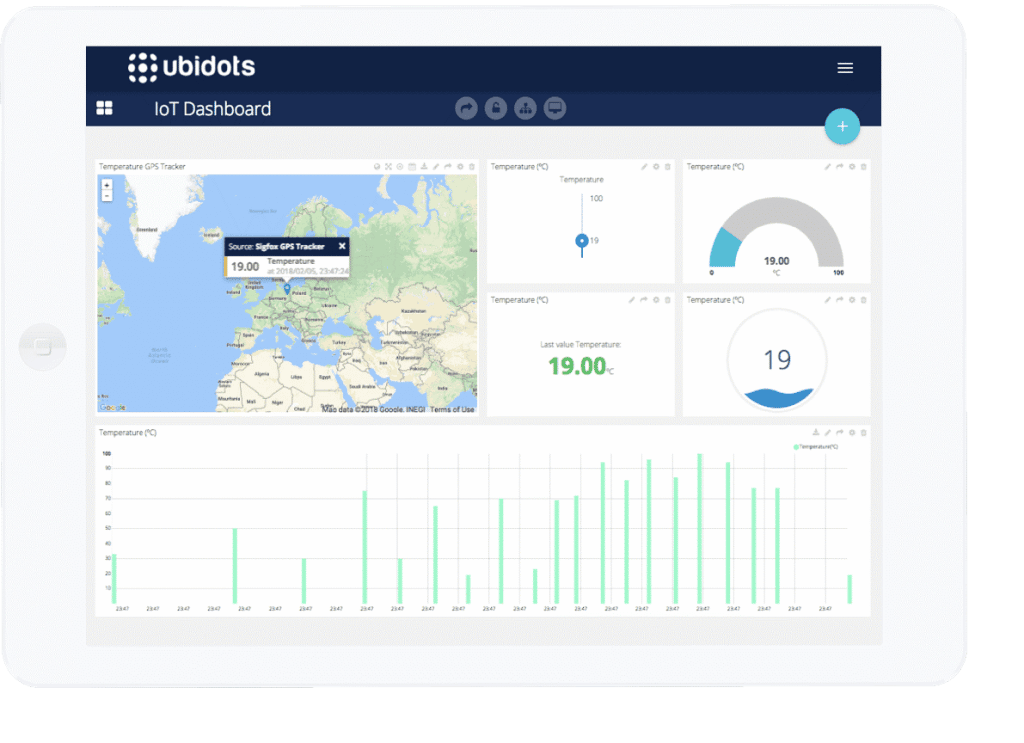Screen dimensions: 1024x743
Task: Toggle the dashboard lock icon
Action: click(x=495, y=108)
